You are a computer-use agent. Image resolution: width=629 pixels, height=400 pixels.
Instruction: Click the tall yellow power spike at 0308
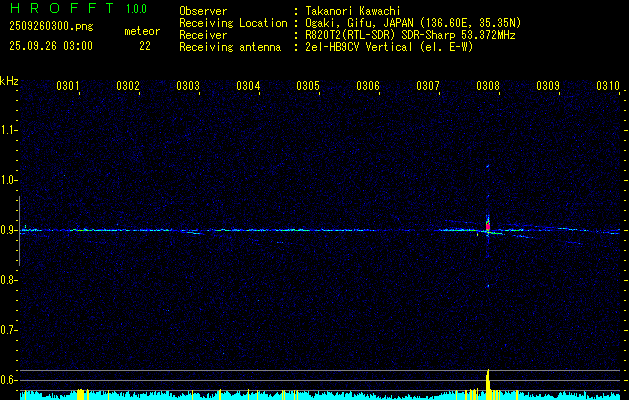pos(488,384)
